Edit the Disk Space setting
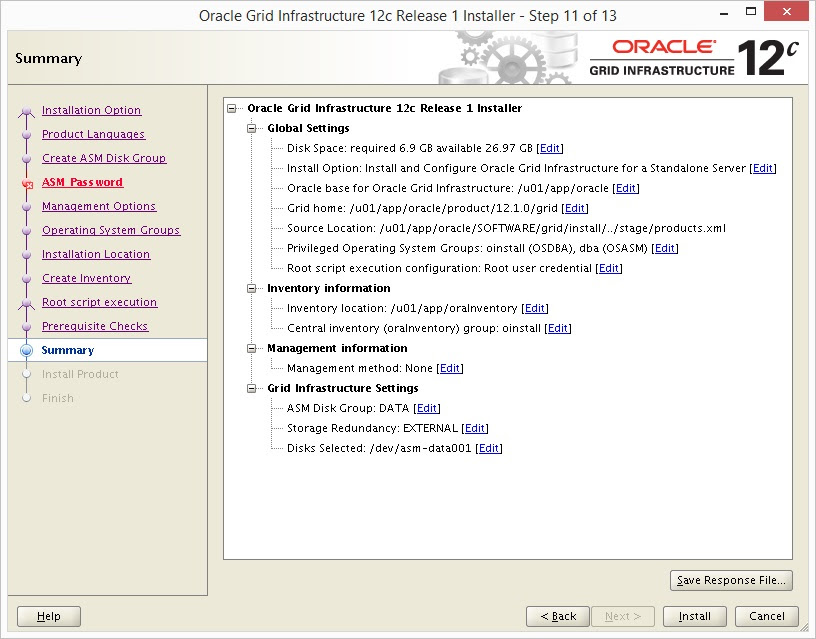This screenshot has width=816, height=639. point(550,148)
